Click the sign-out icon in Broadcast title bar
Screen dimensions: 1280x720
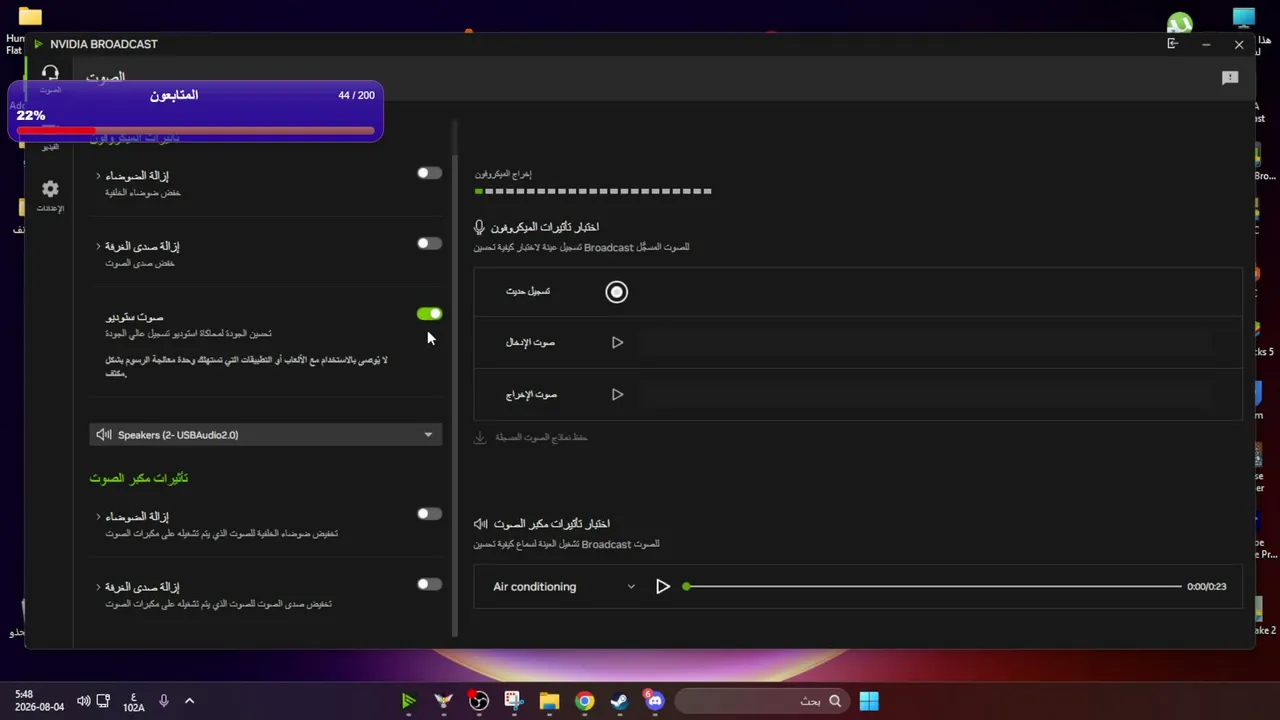tap(1172, 44)
